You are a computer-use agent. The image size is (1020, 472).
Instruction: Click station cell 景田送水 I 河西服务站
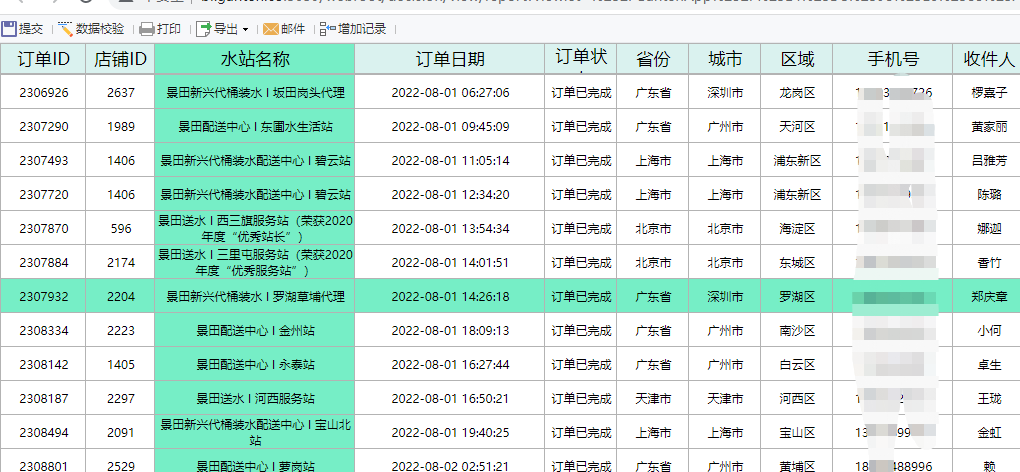255,398
